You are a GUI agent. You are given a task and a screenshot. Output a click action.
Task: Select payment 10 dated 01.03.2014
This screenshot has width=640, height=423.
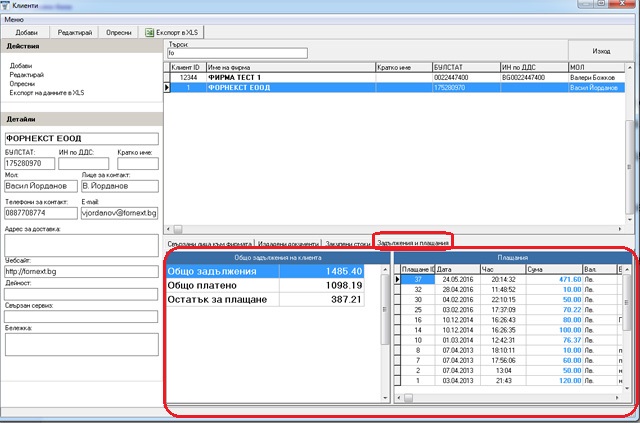(x=510, y=340)
